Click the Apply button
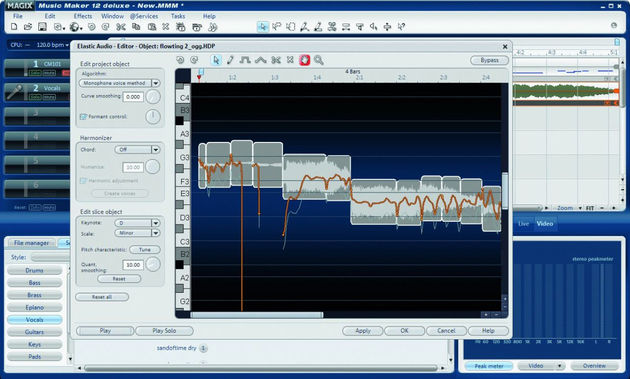 pyautogui.click(x=363, y=331)
